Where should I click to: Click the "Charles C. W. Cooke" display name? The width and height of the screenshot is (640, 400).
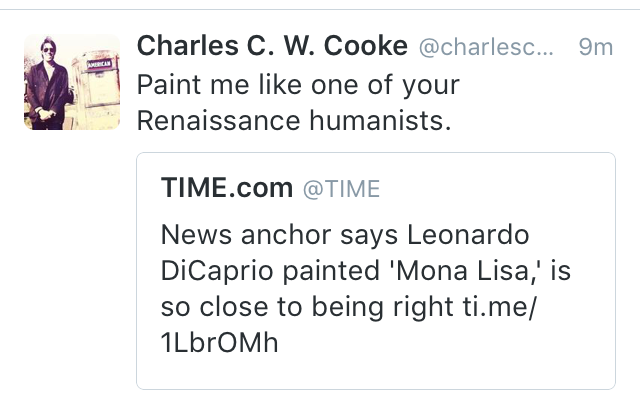click(271, 46)
